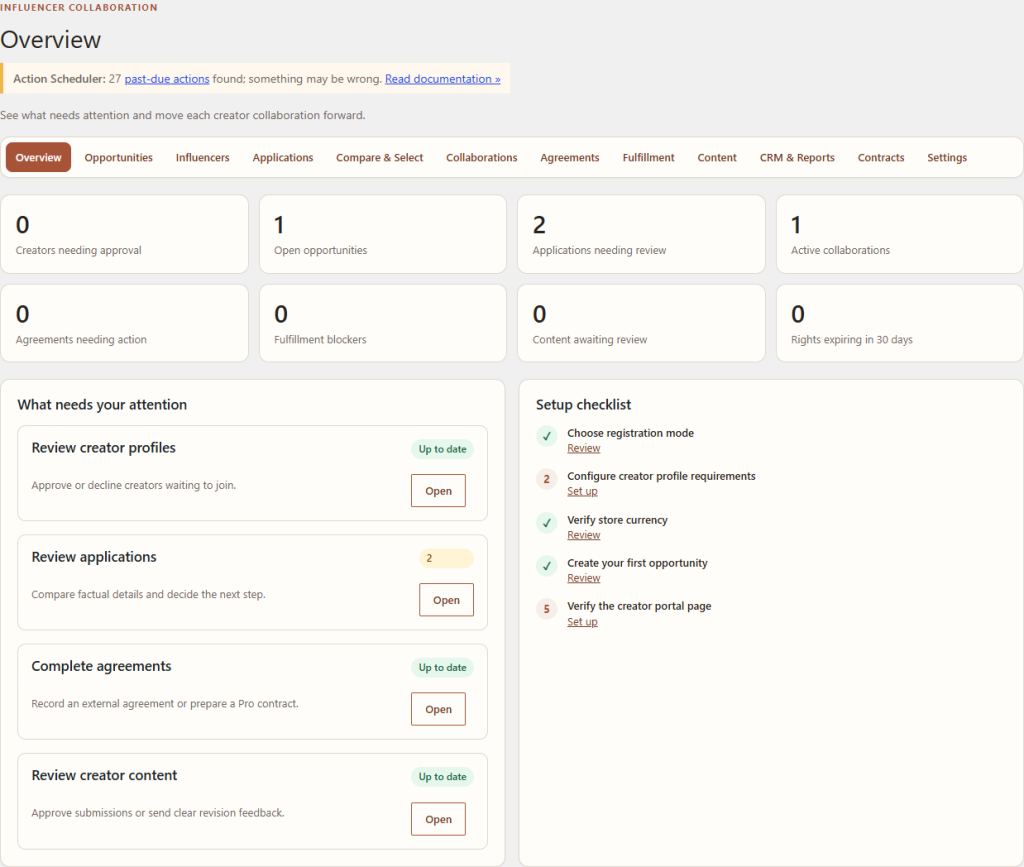Click the step 2 badge icon
The width and height of the screenshot is (1024, 867).
(547, 479)
